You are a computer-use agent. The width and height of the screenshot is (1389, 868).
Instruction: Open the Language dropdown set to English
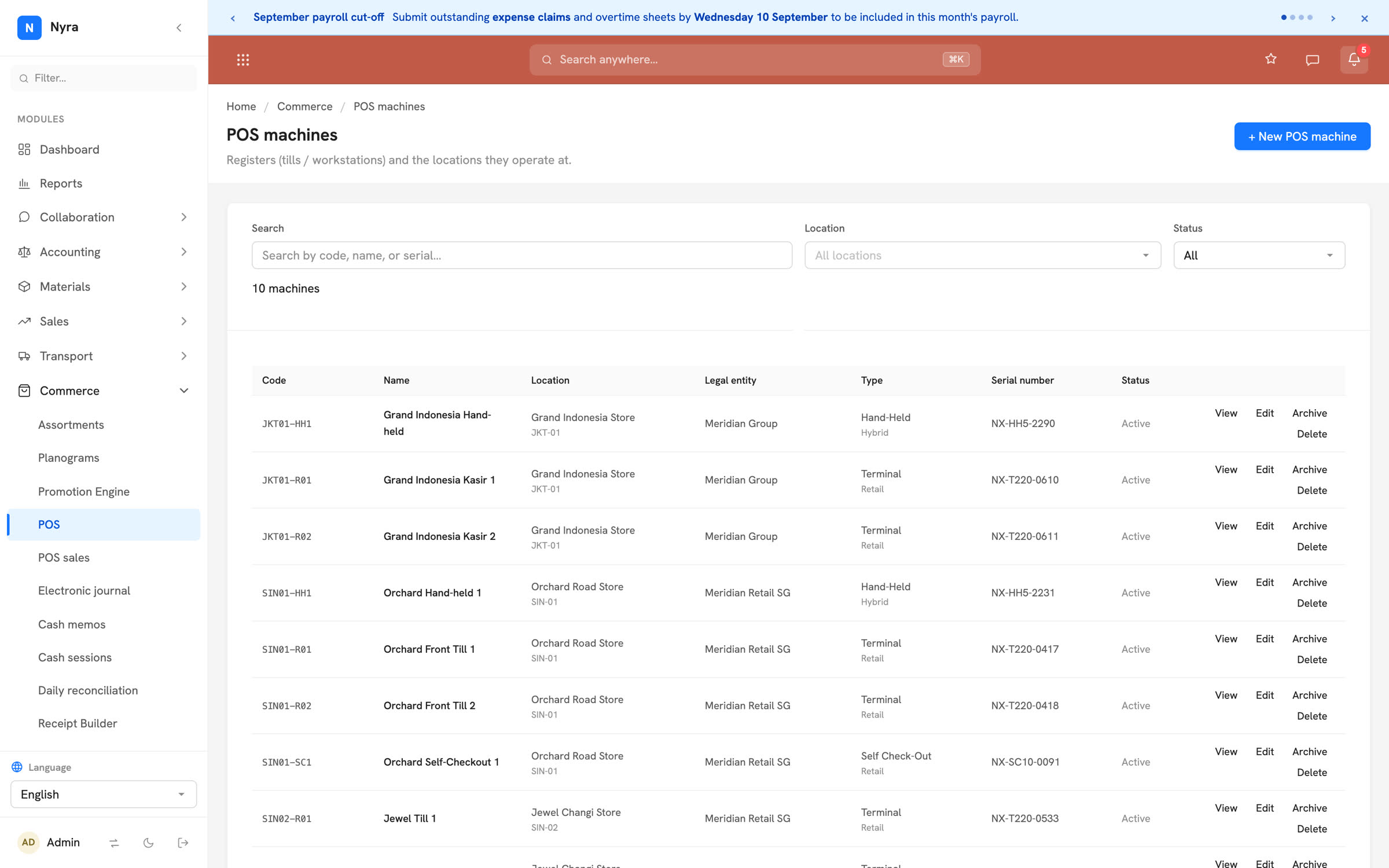[104, 794]
